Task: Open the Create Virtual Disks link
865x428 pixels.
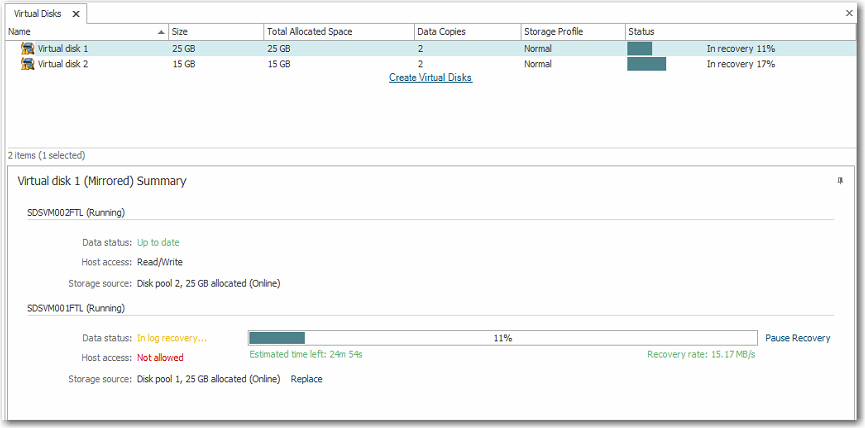Action: [430, 78]
